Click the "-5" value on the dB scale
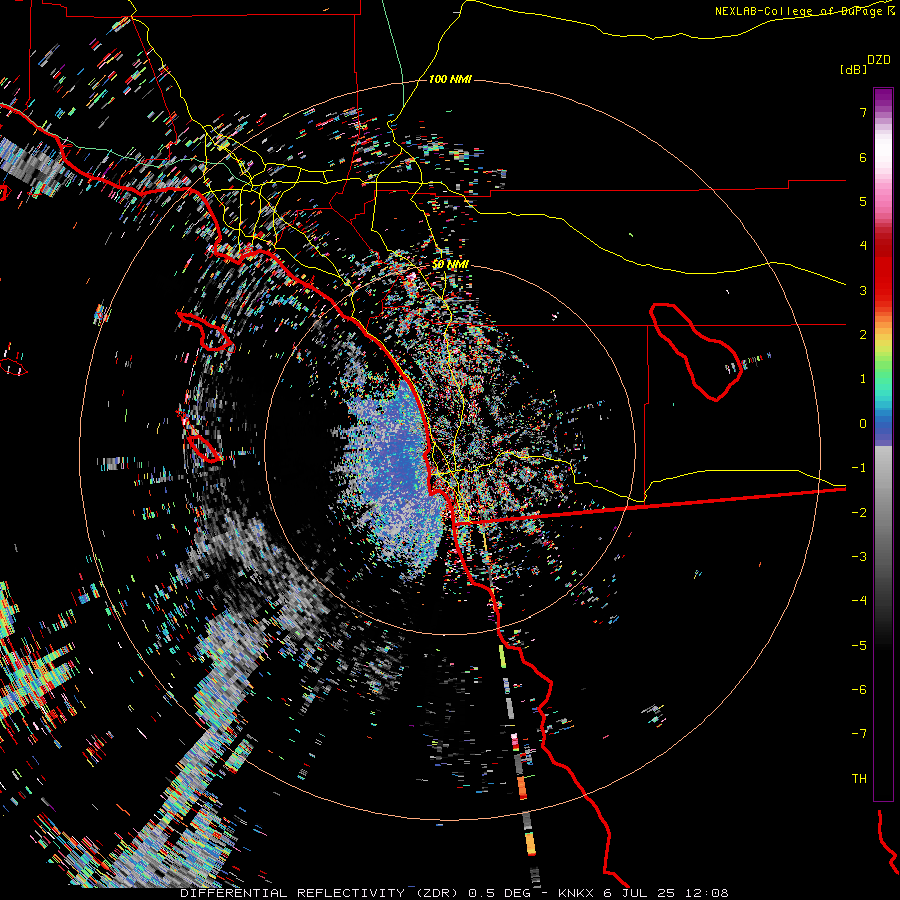 pos(859,646)
